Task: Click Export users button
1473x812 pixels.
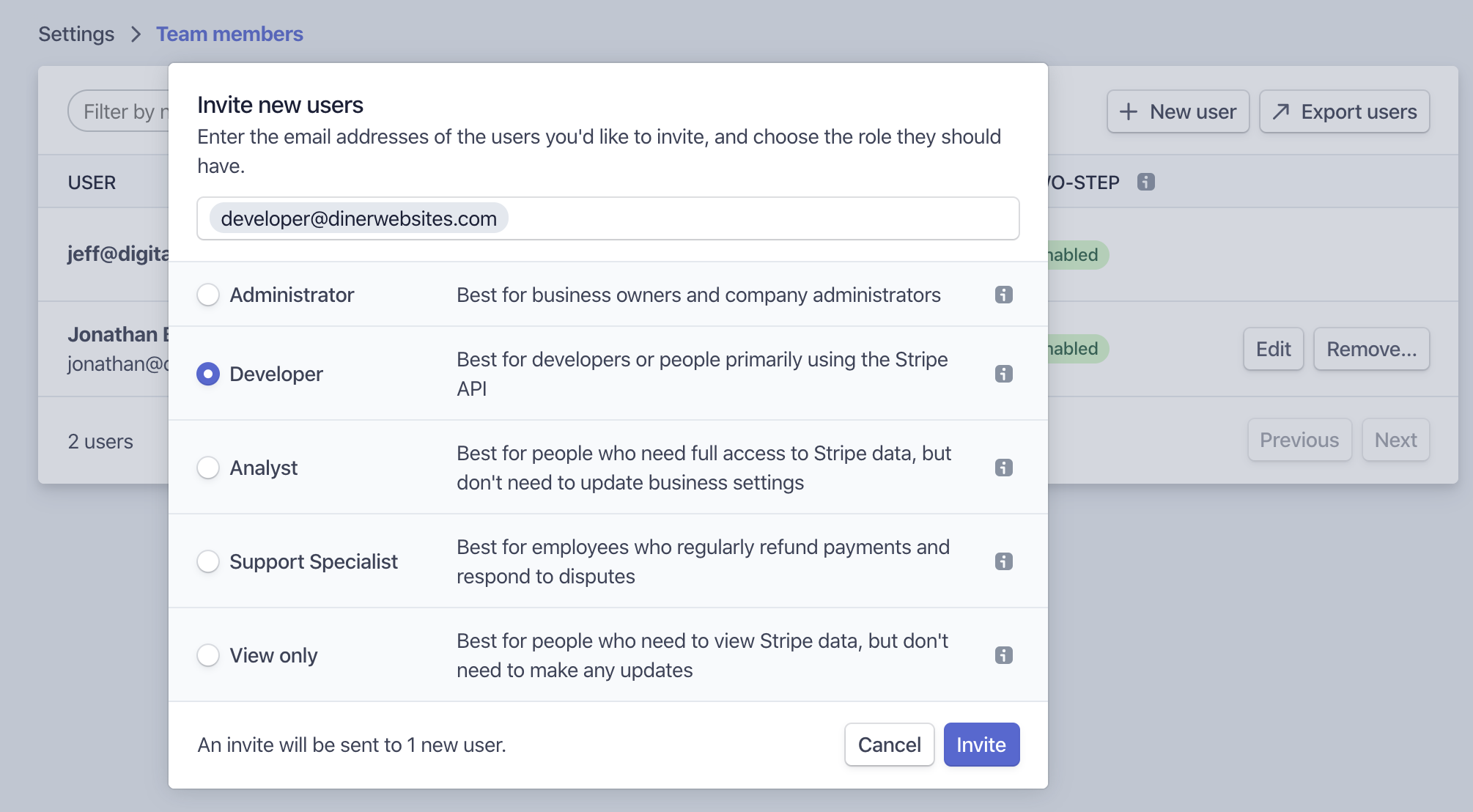Action: click(1344, 111)
